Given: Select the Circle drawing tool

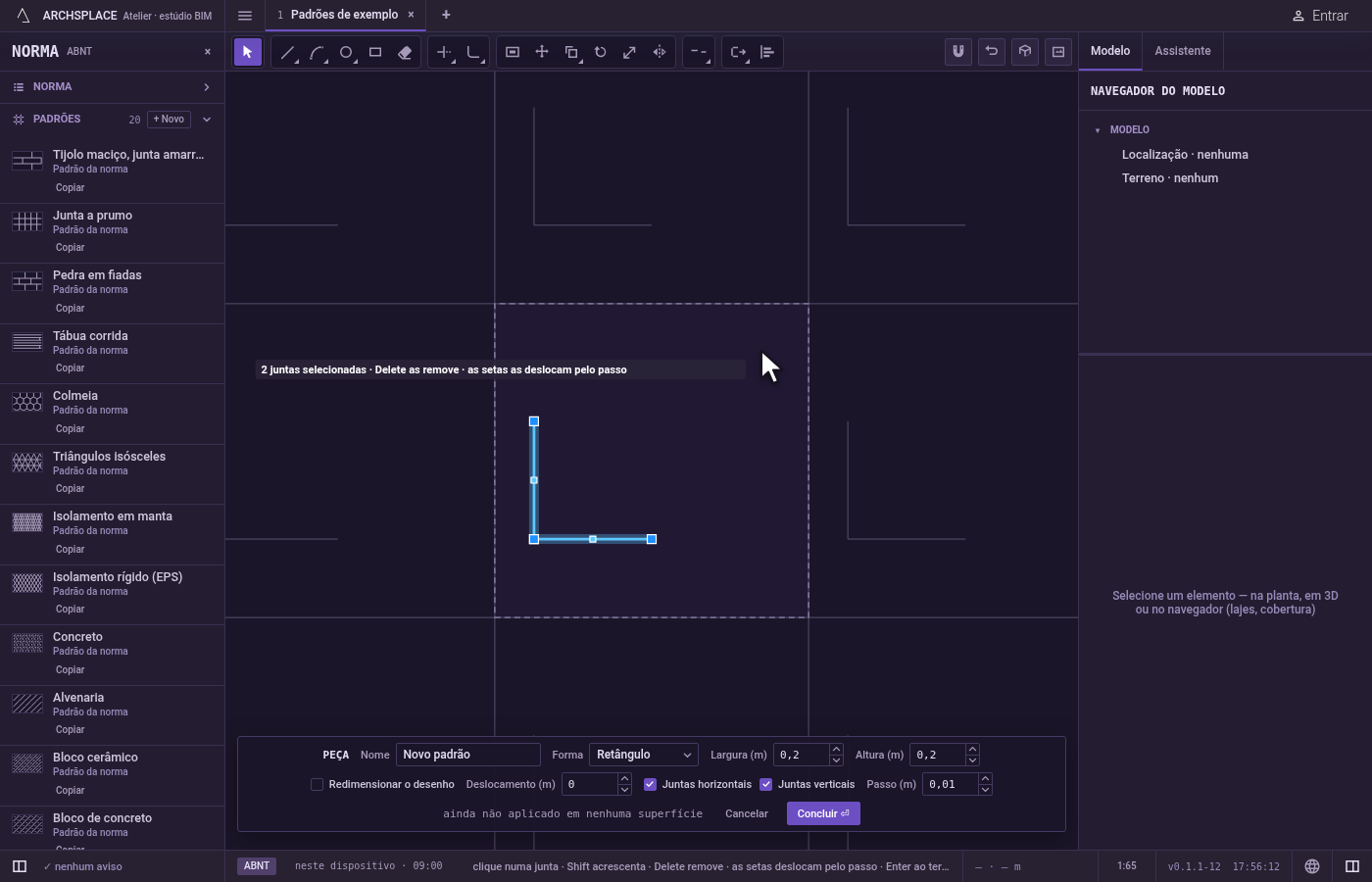Looking at the screenshot, I should pyautogui.click(x=346, y=52).
